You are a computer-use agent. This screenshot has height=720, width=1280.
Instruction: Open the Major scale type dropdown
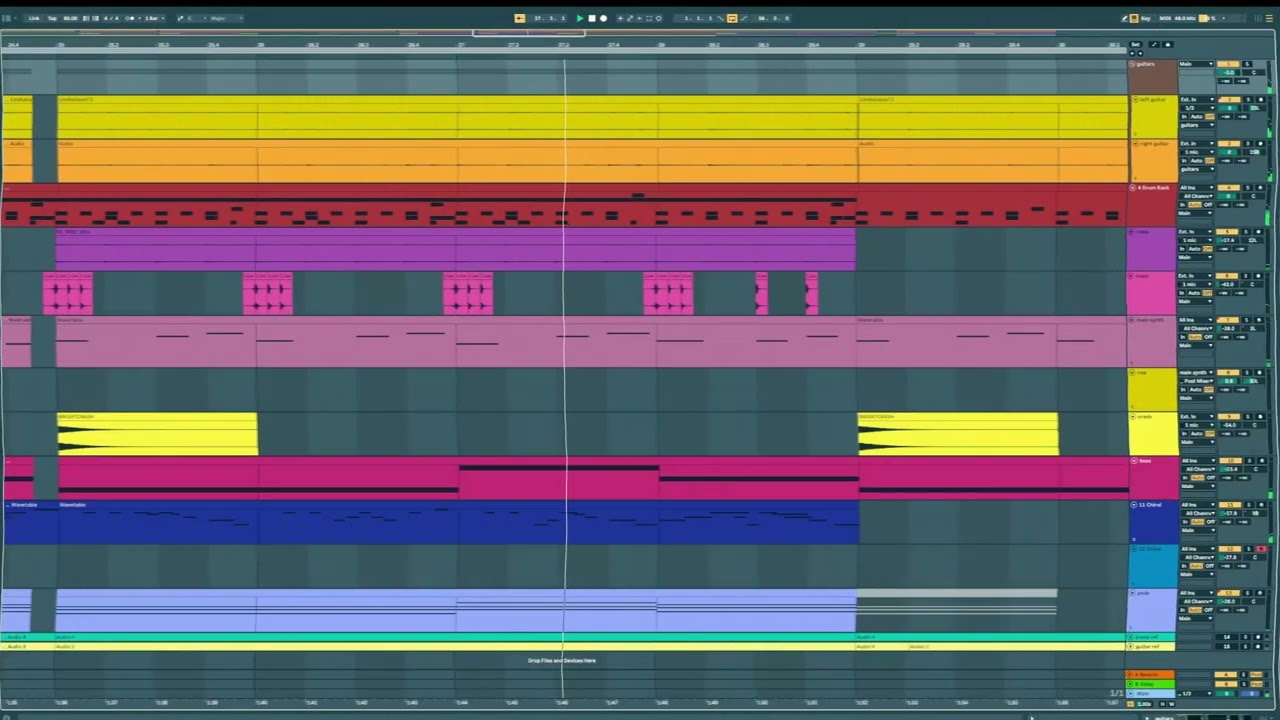pos(226,18)
